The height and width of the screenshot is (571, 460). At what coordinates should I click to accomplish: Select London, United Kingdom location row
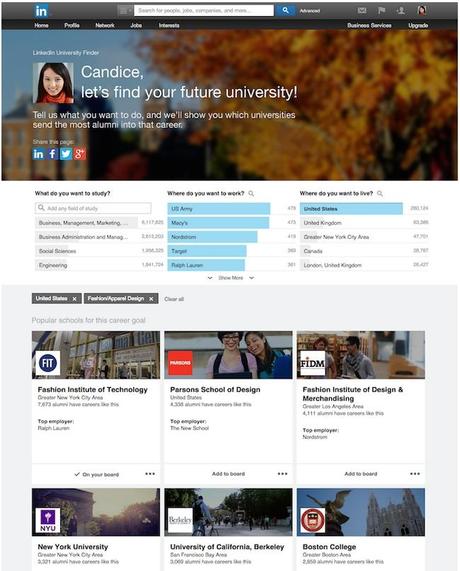coord(364,265)
